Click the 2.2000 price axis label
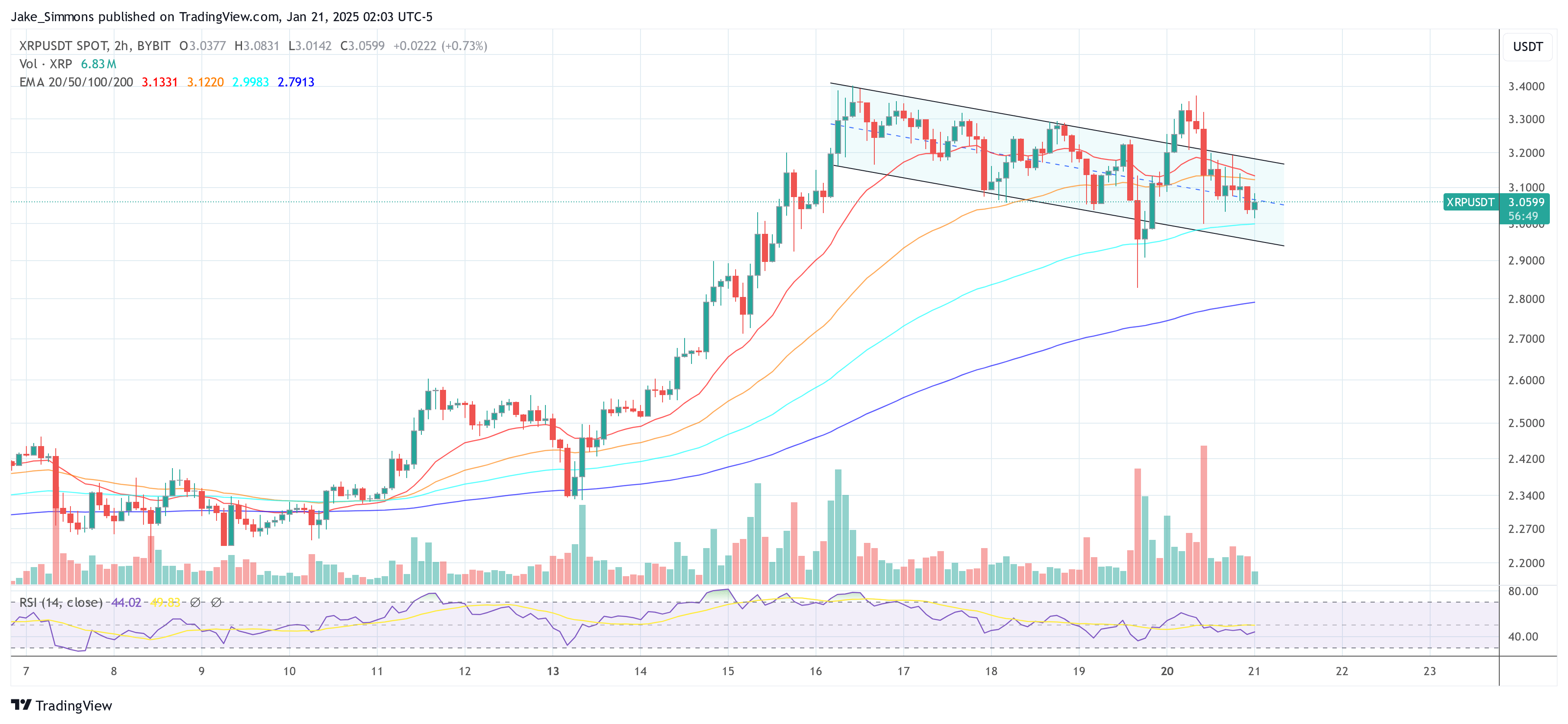 coord(1526,563)
